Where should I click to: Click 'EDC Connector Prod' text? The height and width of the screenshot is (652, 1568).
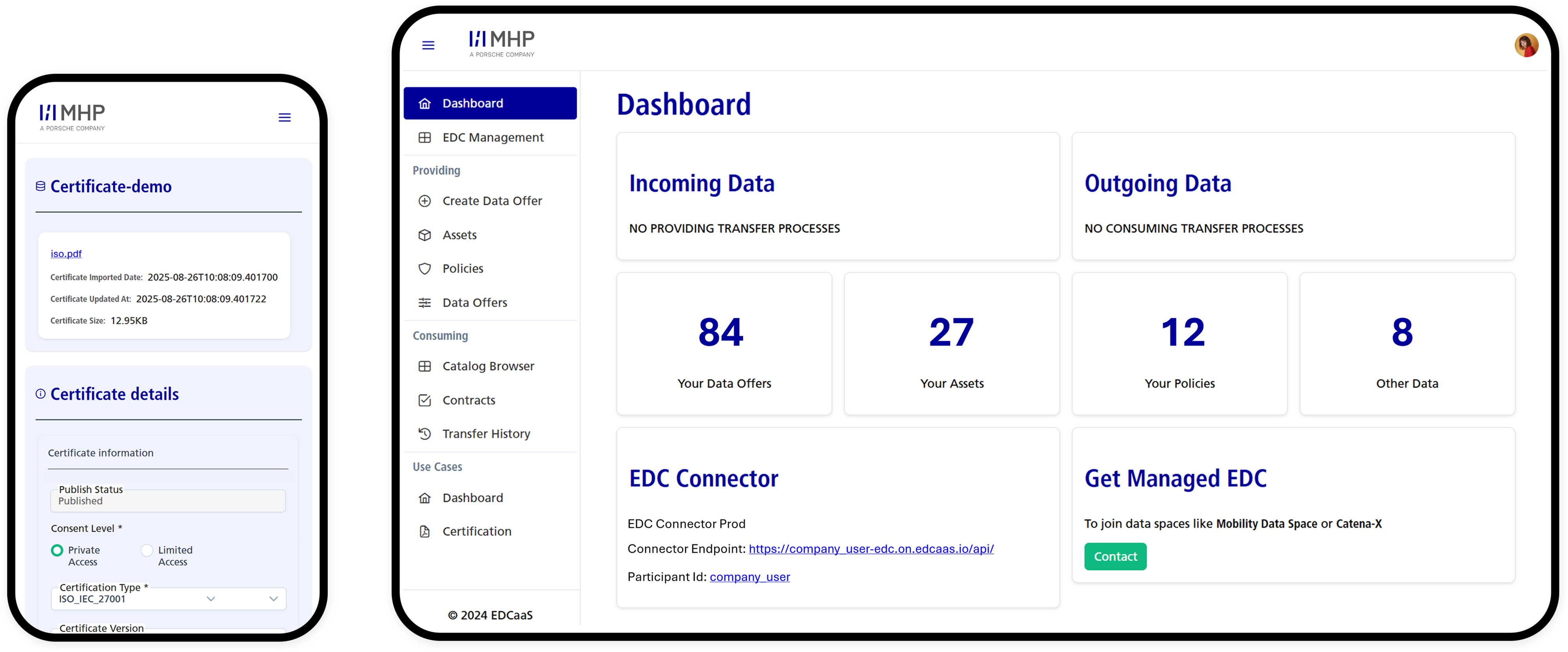(x=686, y=523)
